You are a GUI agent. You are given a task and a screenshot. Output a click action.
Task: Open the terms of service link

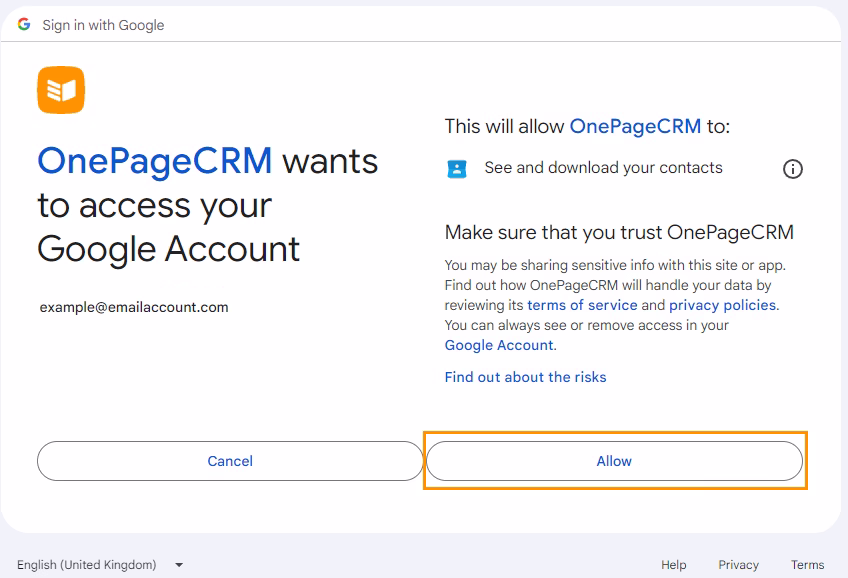coord(582,305)
